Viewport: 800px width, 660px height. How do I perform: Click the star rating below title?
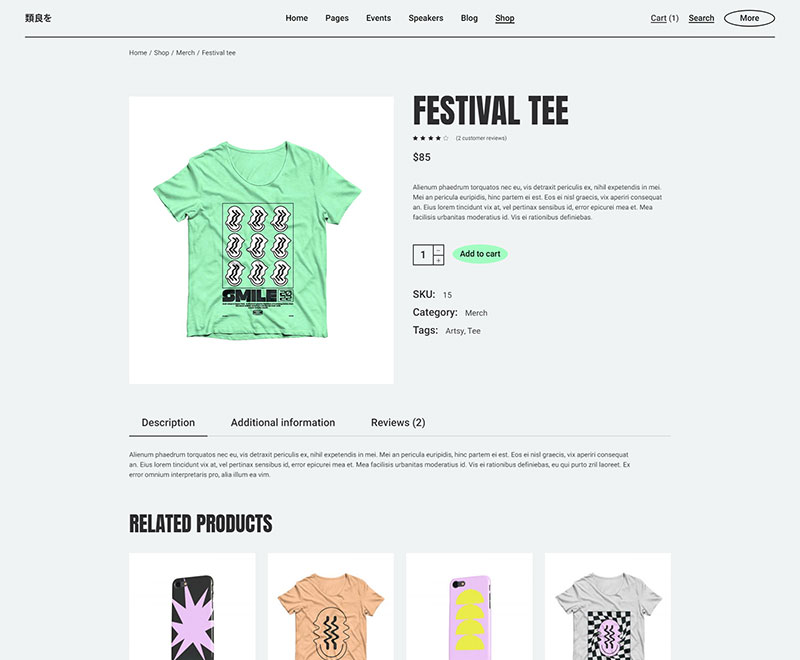431,138
